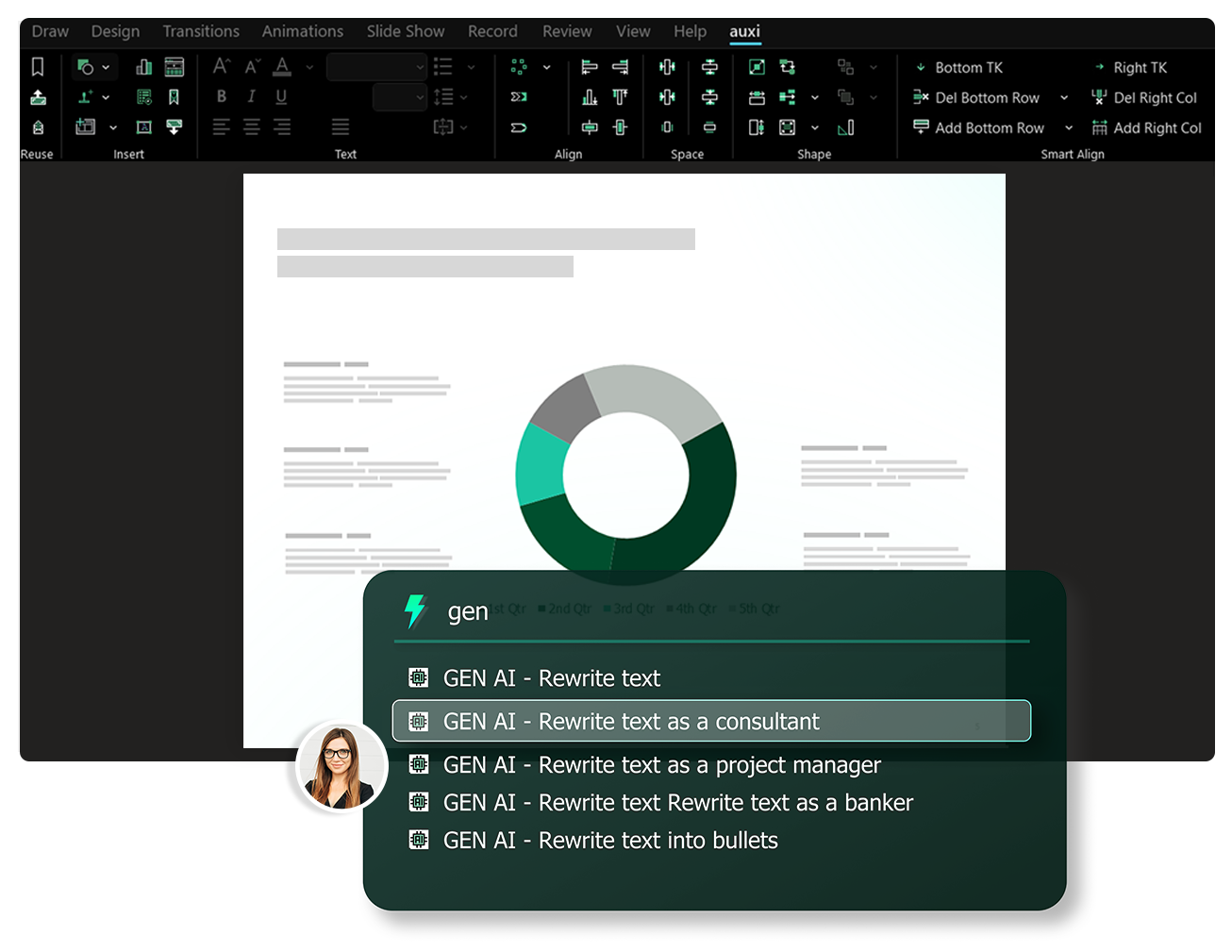Toggle center text alignment
The height and width of the screenshot is (952, 1232).
point(252,126)
